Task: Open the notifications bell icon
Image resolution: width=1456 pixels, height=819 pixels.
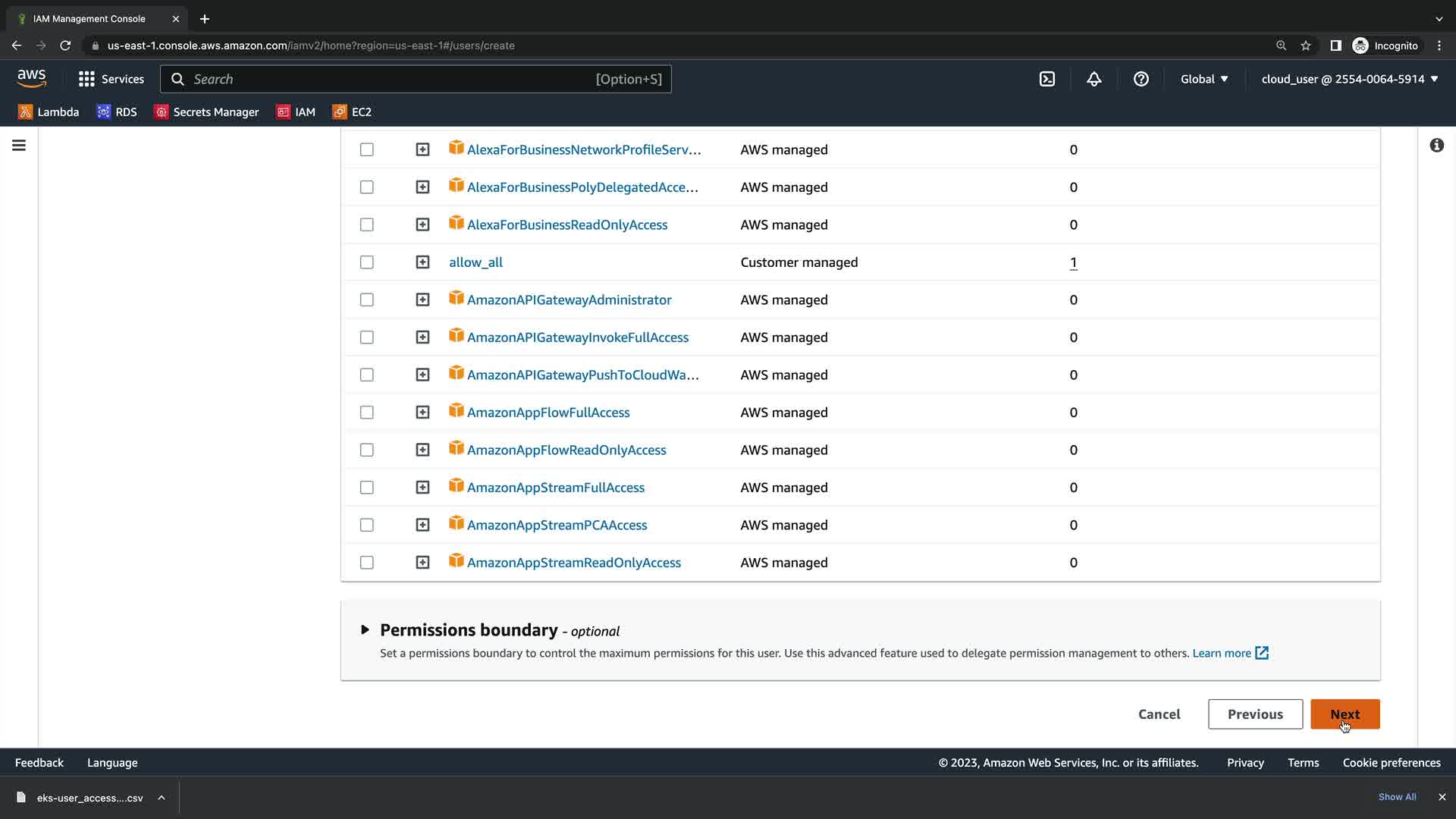Action: (x=1094, y=79)
